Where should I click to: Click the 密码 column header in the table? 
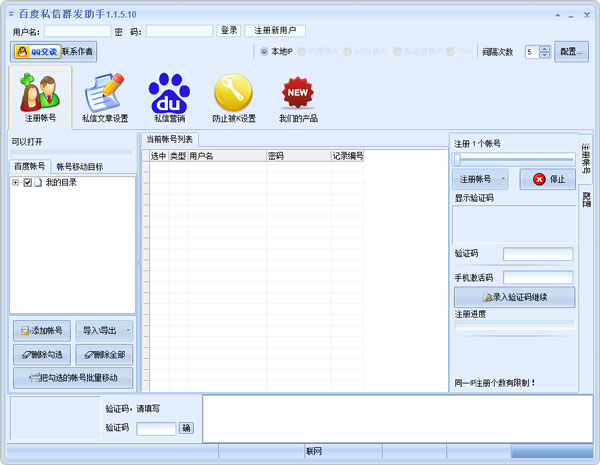[299, 156]
